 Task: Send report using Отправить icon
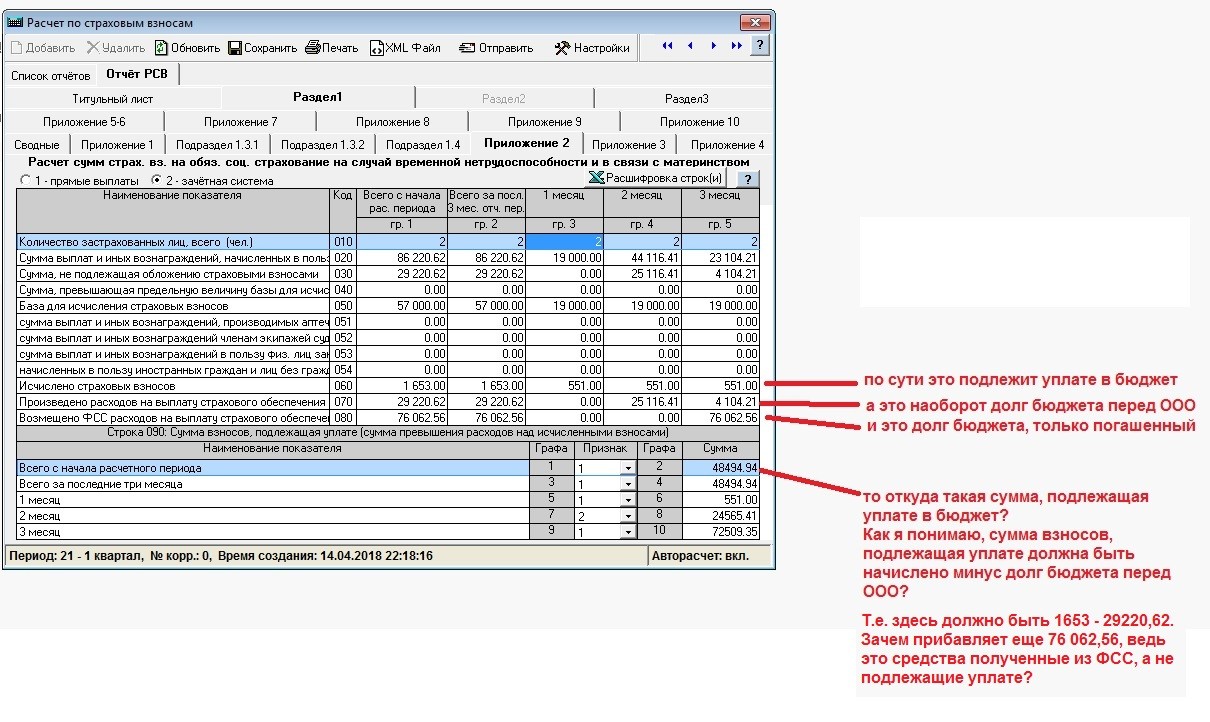[466, 47]
